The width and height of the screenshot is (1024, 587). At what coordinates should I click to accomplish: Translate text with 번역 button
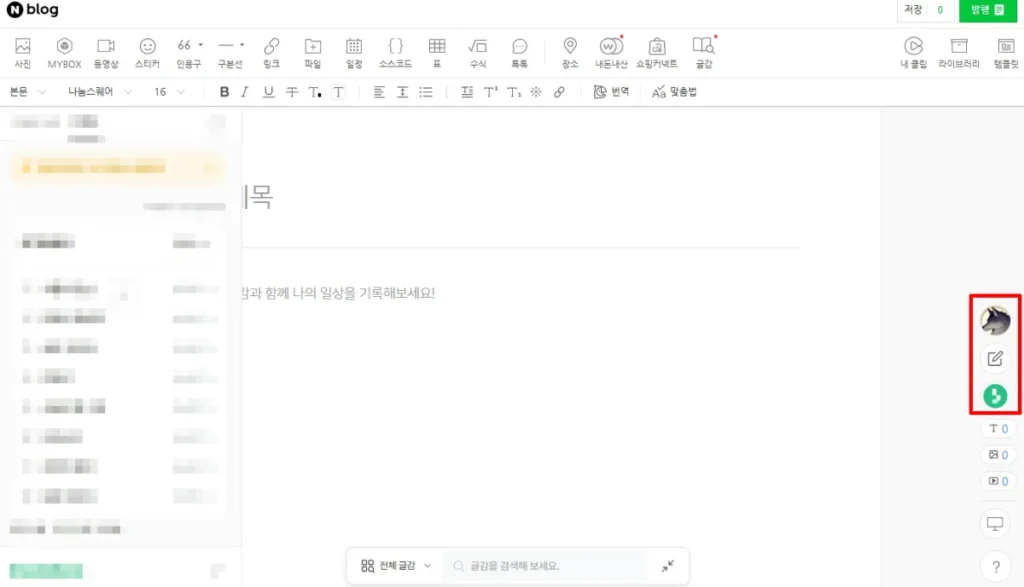pyautogui.click(x=611, y=92)
